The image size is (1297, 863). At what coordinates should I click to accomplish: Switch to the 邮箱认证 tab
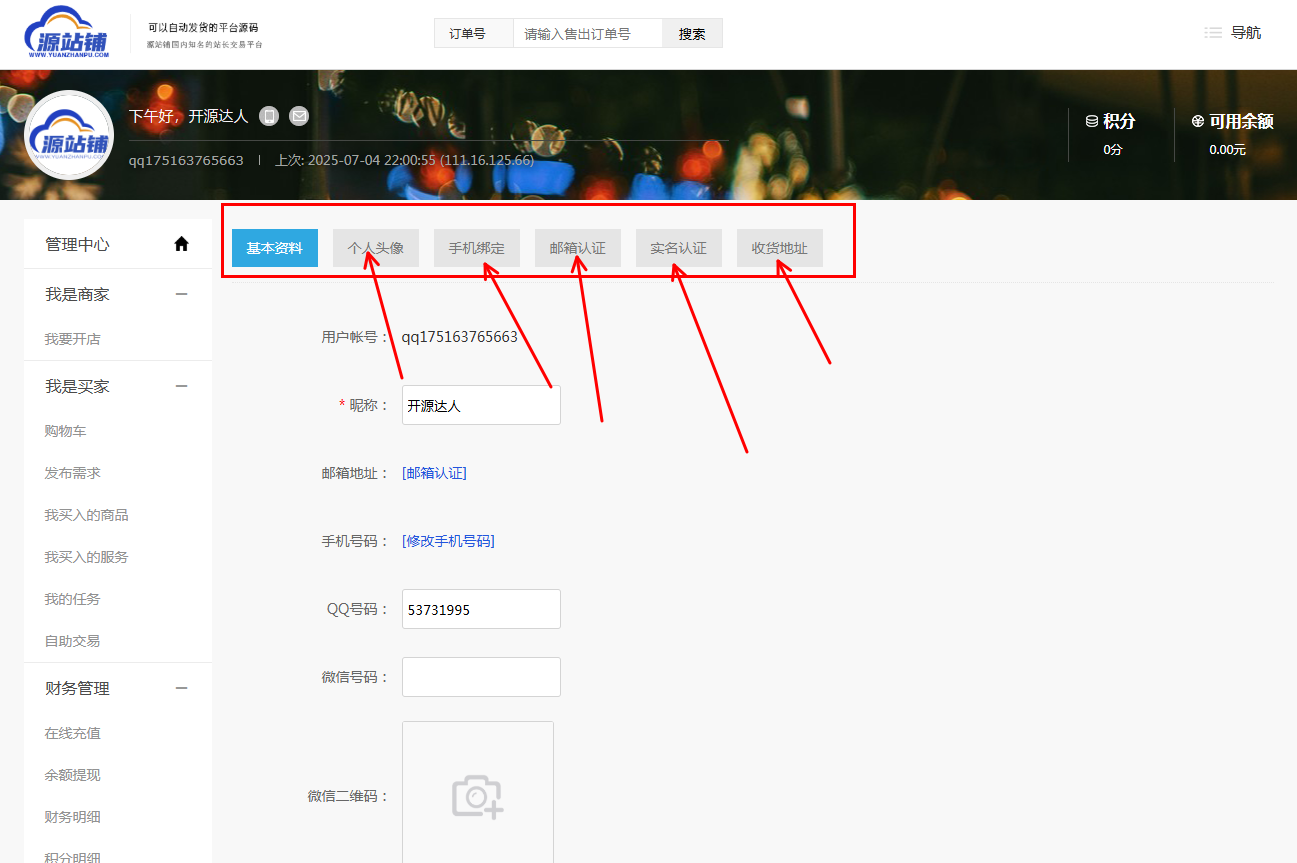pos(578,248)
